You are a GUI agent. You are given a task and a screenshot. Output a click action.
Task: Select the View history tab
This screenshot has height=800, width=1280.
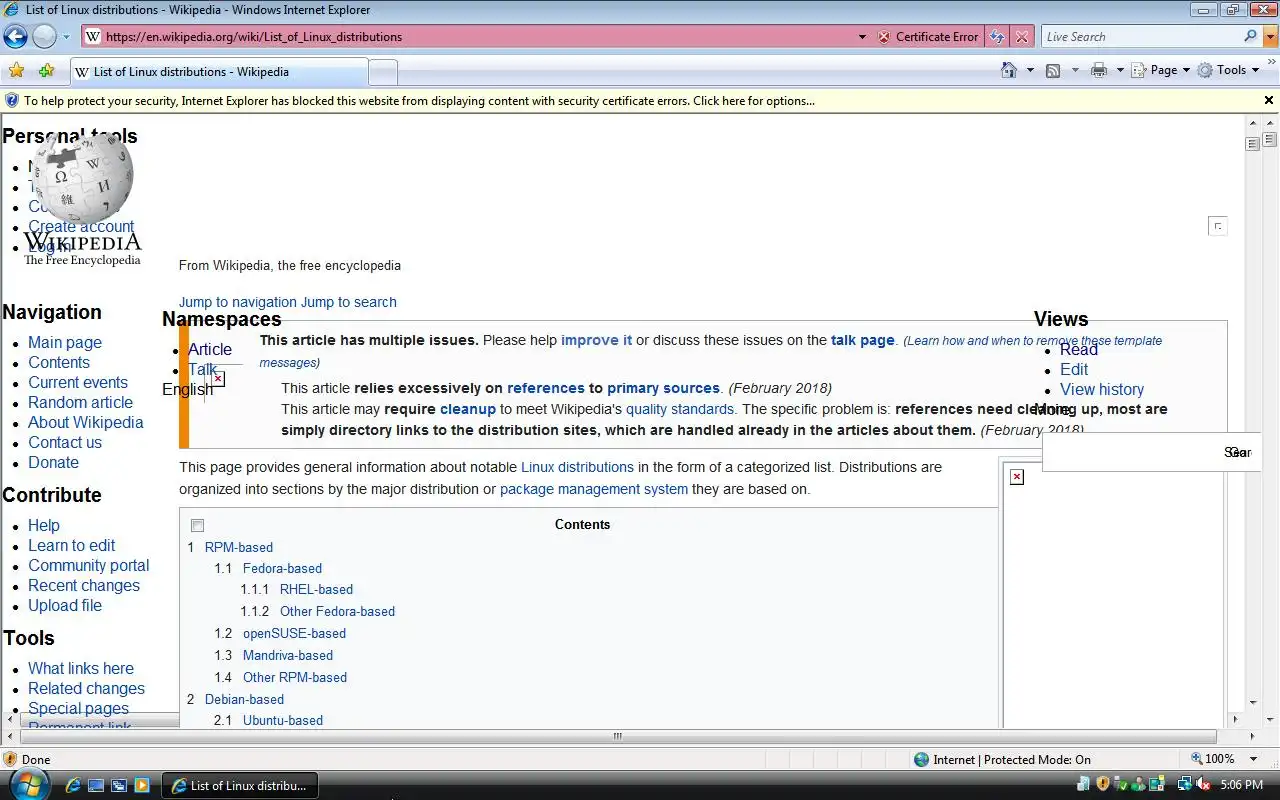click(x=1102, y=389)
